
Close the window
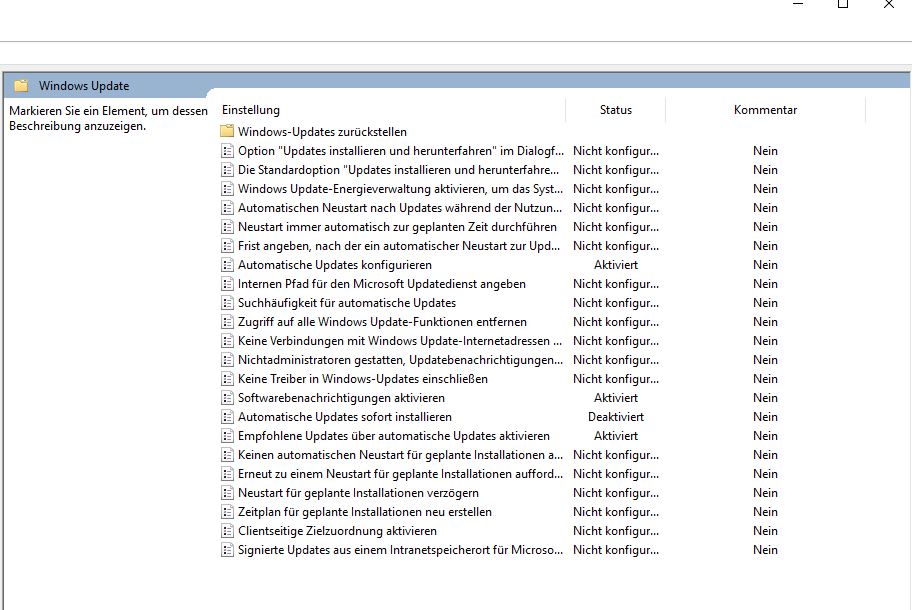pyautogui.click(x=889, y=4)
